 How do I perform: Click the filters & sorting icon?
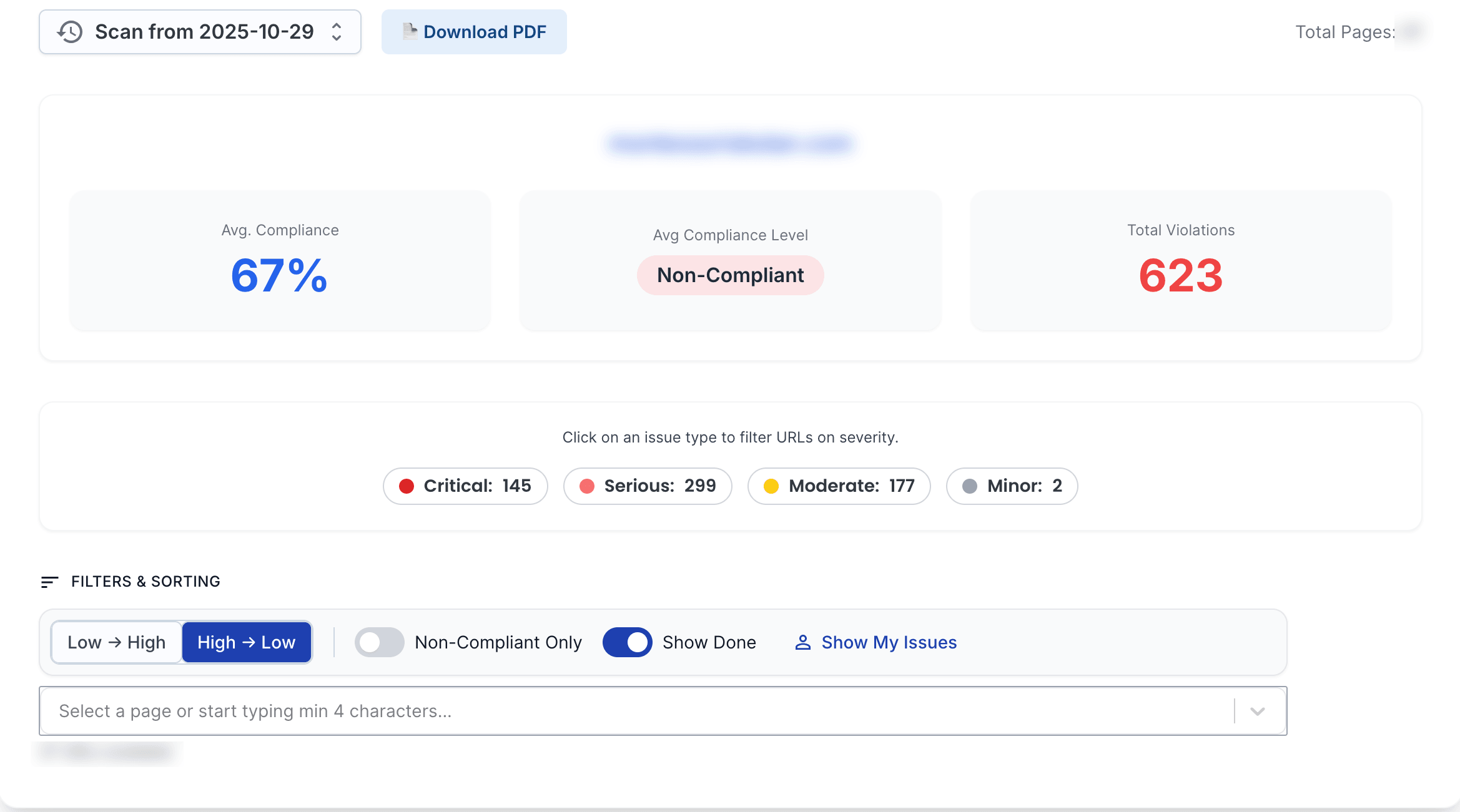[x=49, y=582]
